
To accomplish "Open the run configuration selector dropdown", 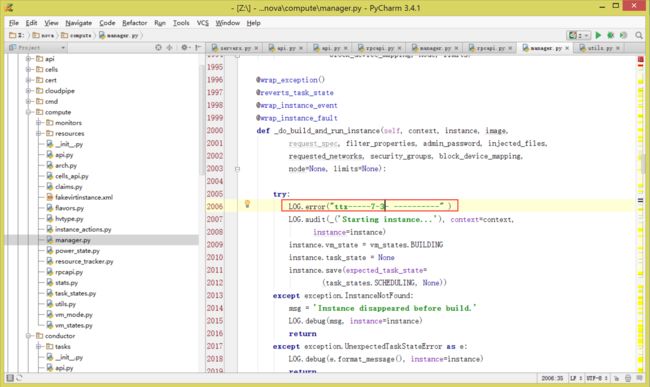I will click(579, 35).
